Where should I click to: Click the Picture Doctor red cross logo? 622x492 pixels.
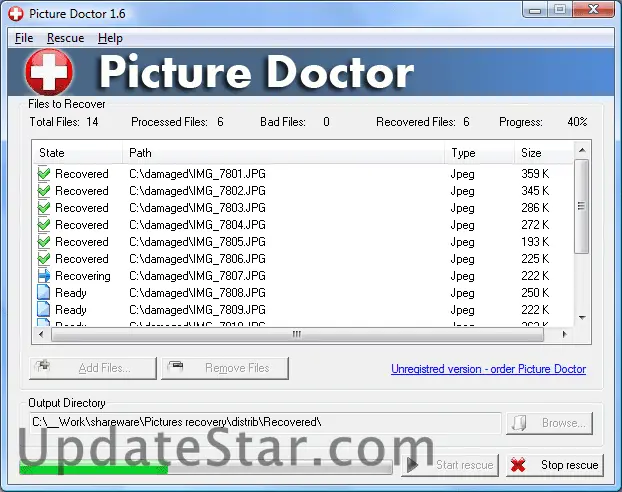(x=49, y=72)
